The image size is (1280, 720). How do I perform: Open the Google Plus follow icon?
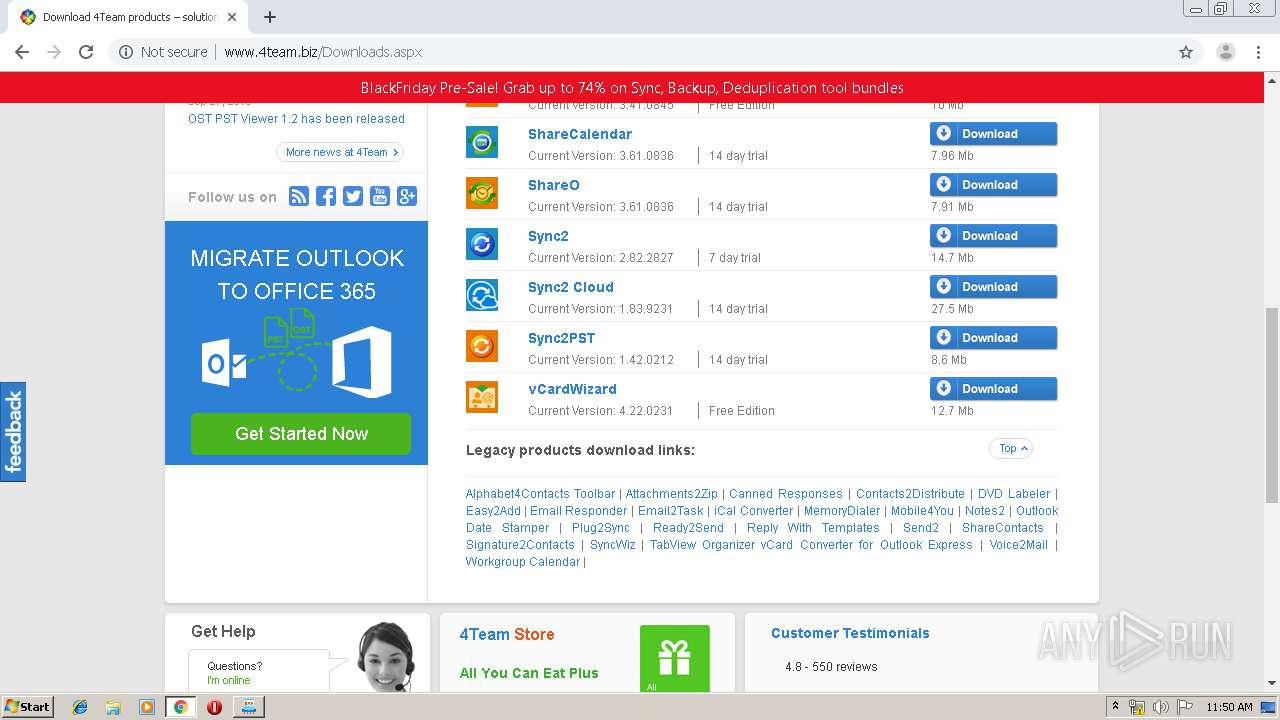(x=407, y=196)
